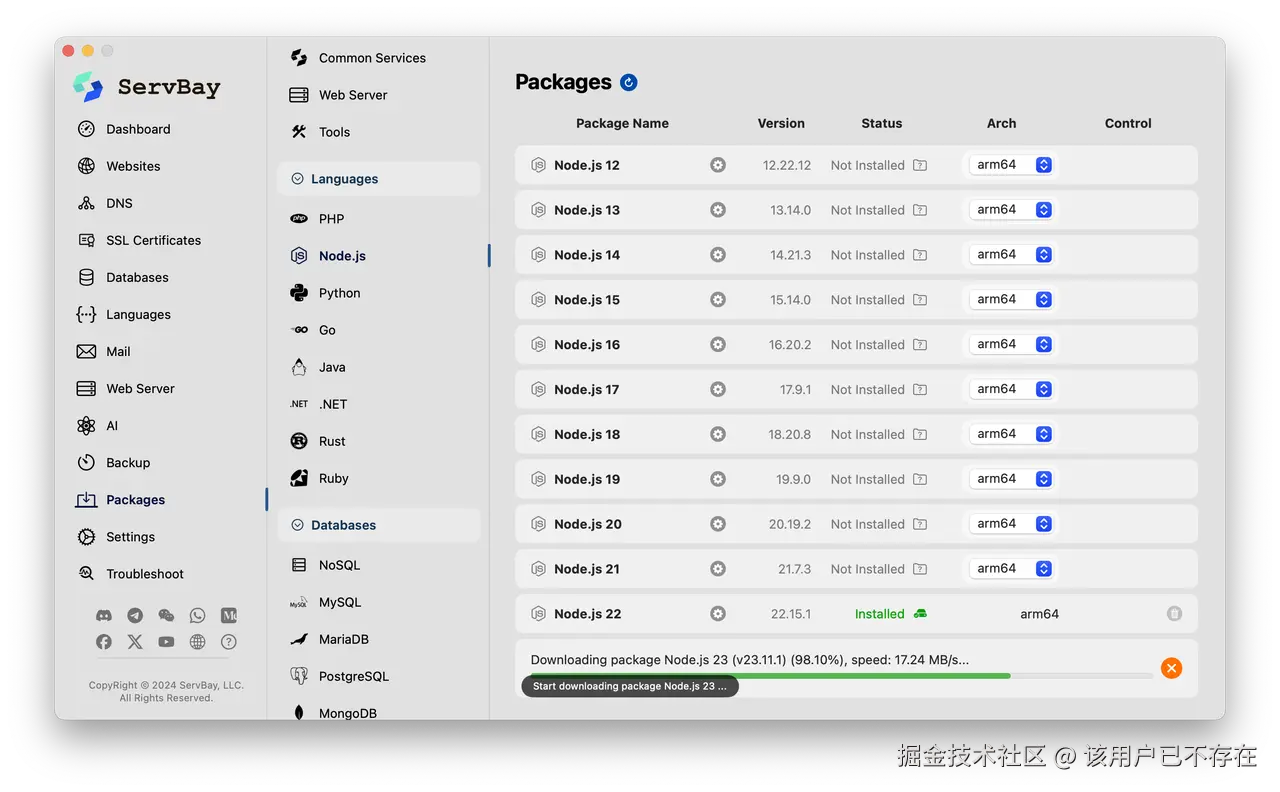Click the Node.js 23 download progress bar

[x=842, y=676]
